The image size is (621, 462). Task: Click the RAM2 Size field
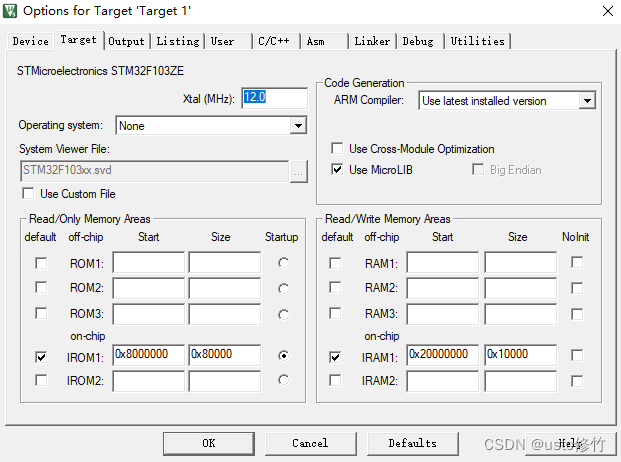[520, 288]
